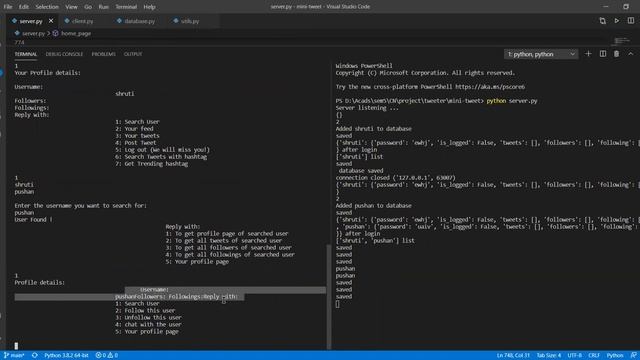Split the editor to the right
640x360 pixels.
click(x=631, y=21)
